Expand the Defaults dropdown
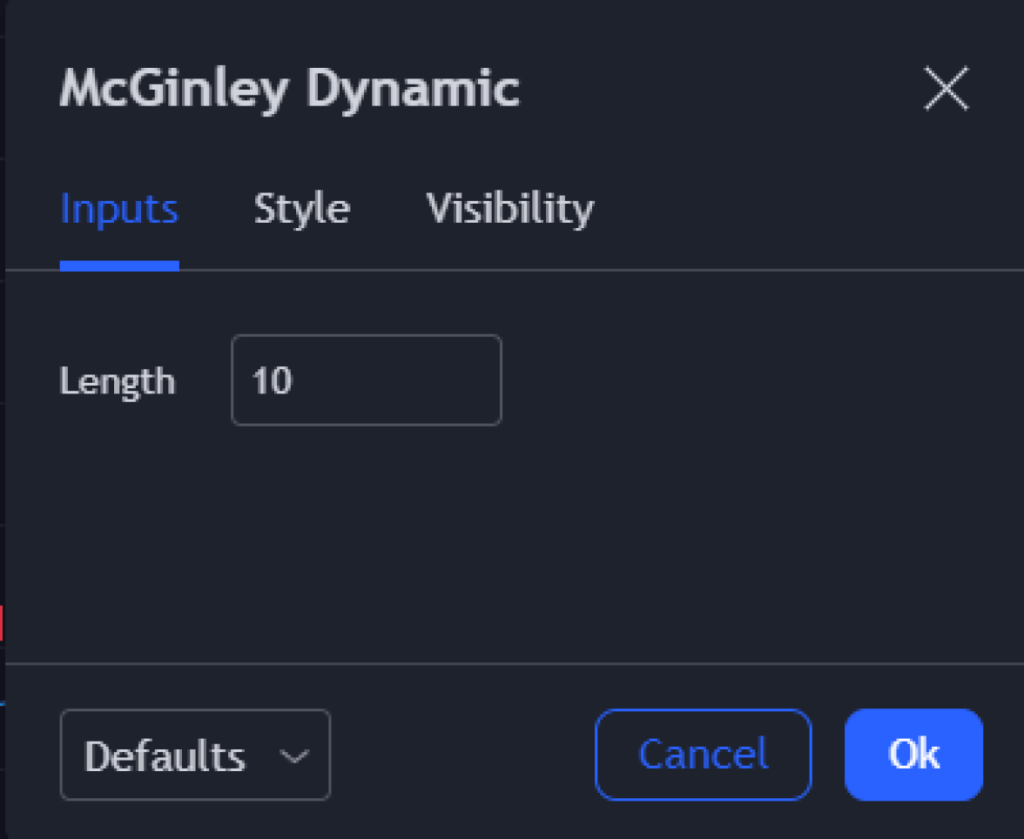 (x=195, y=756)
